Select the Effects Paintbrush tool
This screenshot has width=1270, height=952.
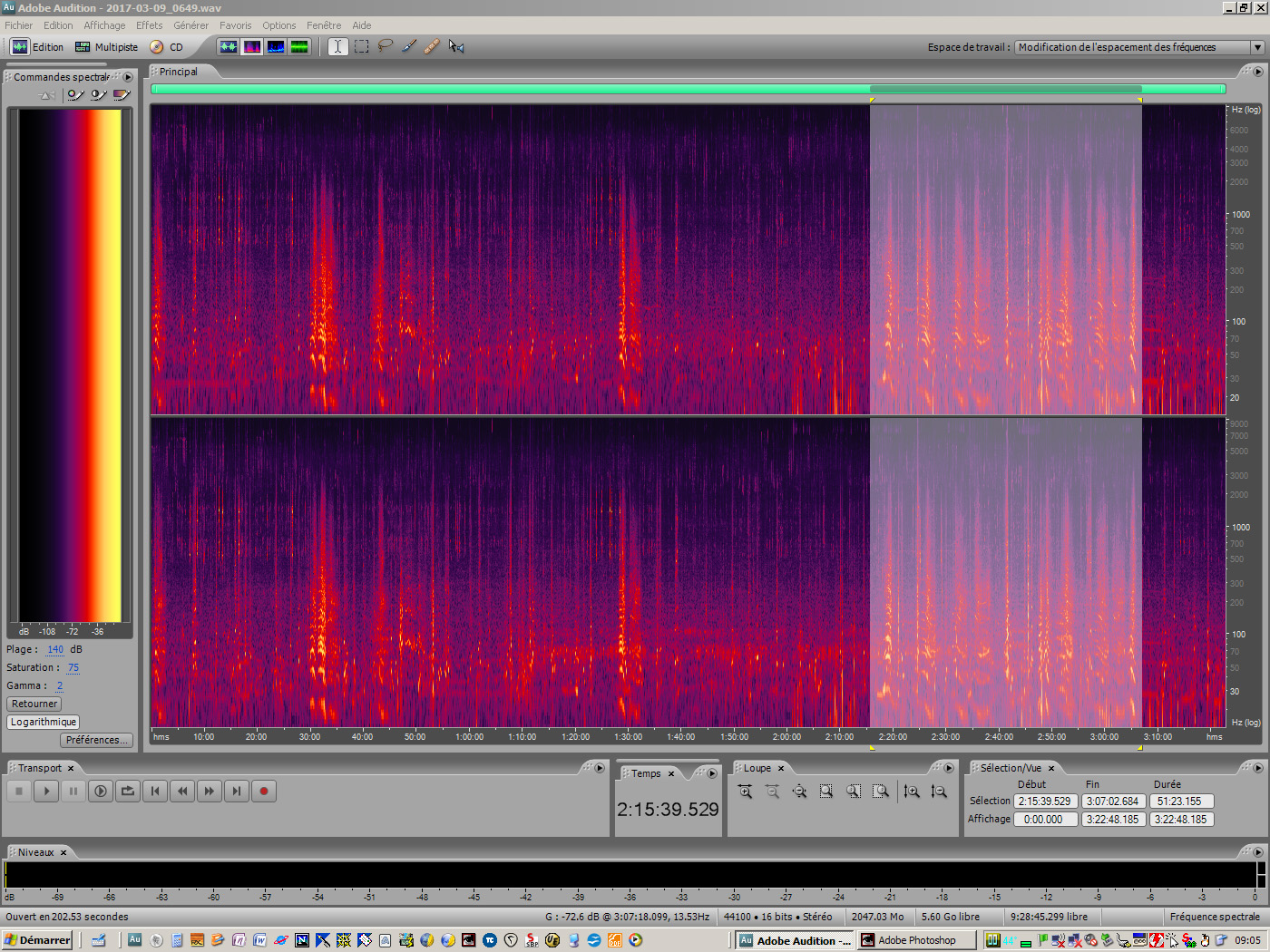(409, 46)
